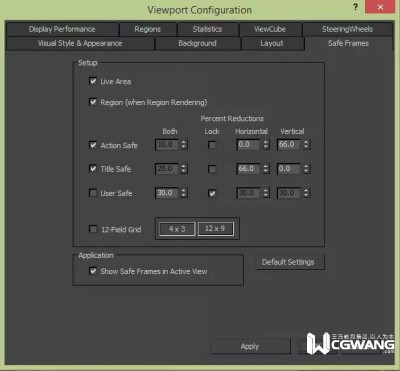Adjust Title Safe Vertical spinner arrows
Screen dimensions: 400x371
tap(306, 169)
